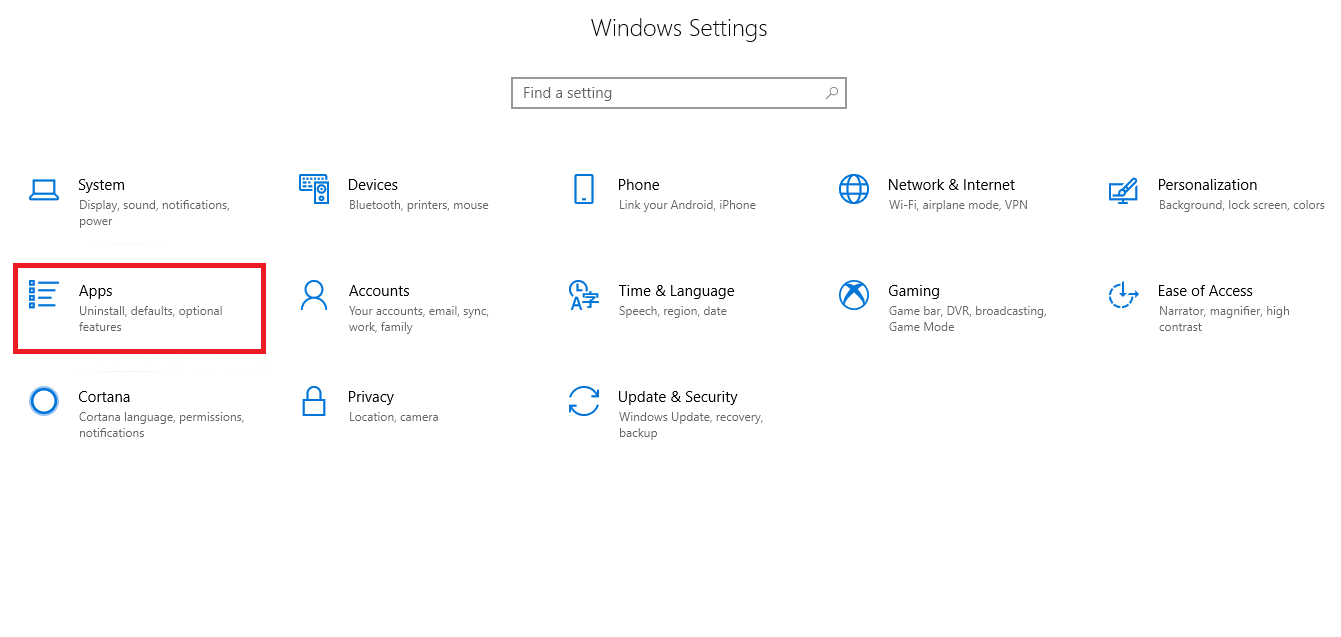Open the Devices keyboard-speaker icon
The height and width of the screenshot is (637, 1341).
[x=314, y=189]
